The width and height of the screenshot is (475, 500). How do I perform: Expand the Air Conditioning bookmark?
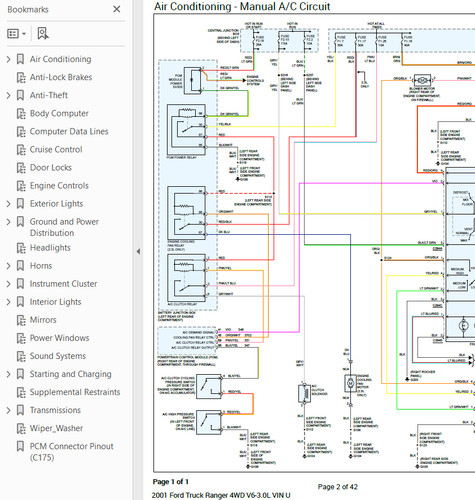click(9, 59)
